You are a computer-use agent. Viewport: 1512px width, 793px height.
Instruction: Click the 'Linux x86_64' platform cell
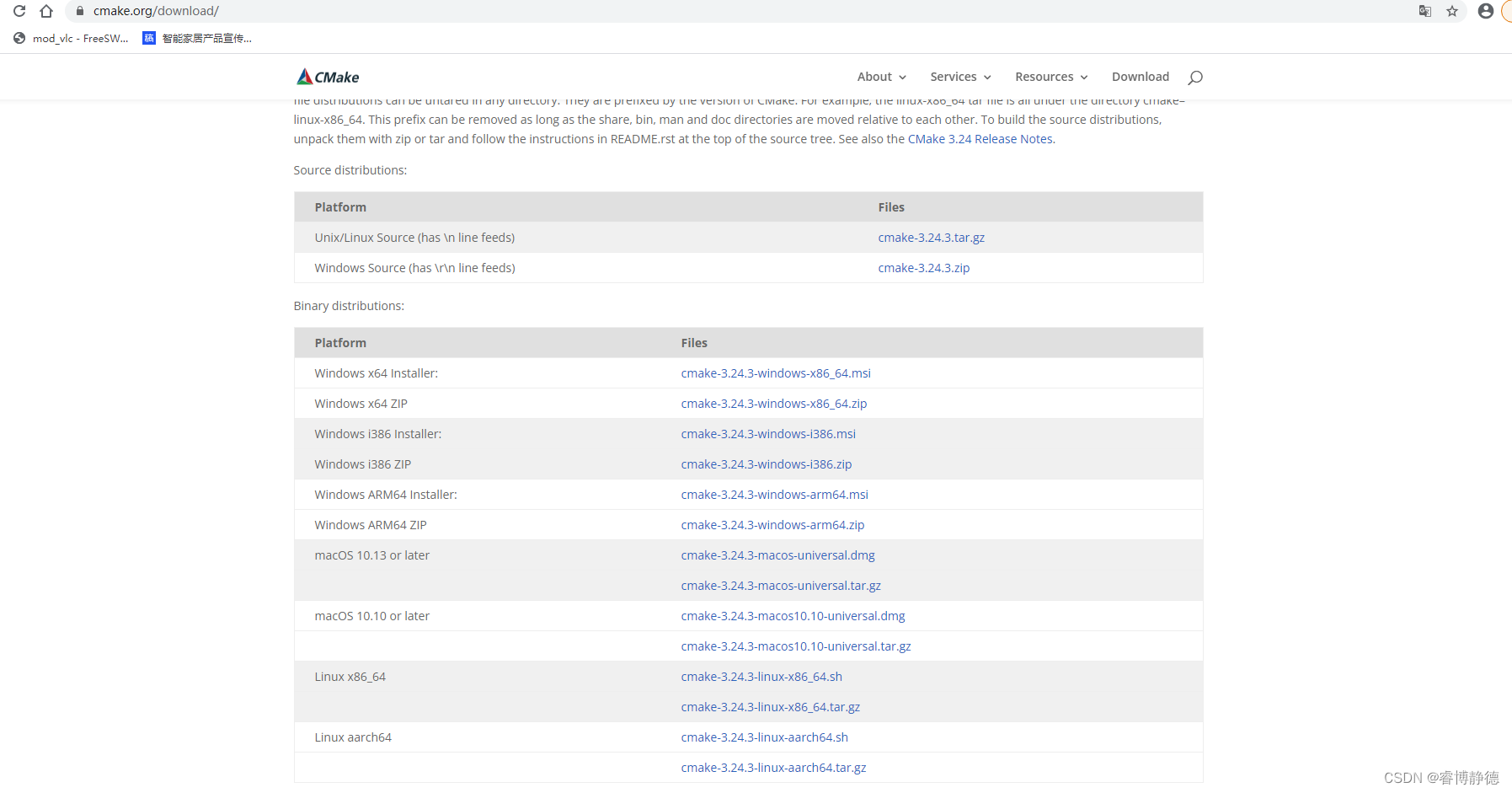click(x=350, y=677)
